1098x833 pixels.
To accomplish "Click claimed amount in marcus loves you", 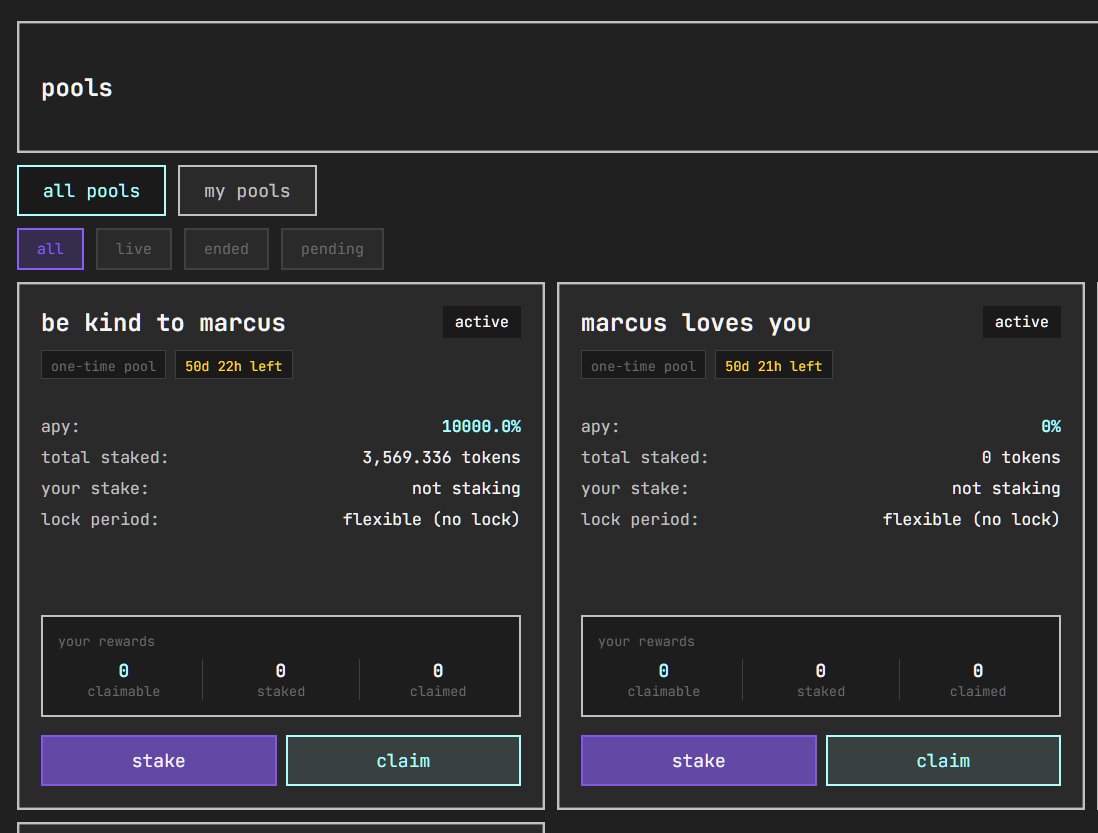I will (x=978, y=671).
